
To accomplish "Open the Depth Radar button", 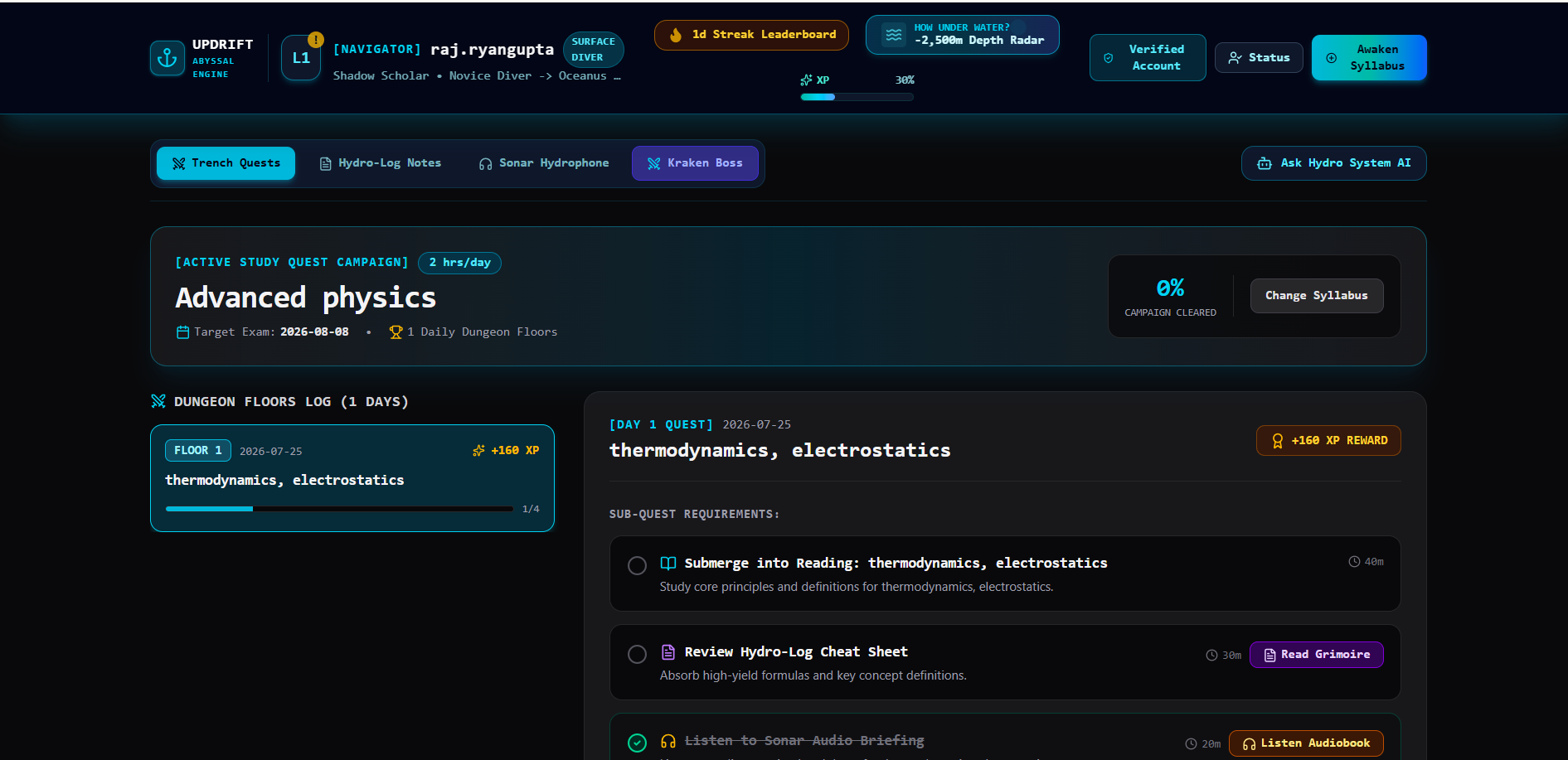I will click(x=963, y=35).
